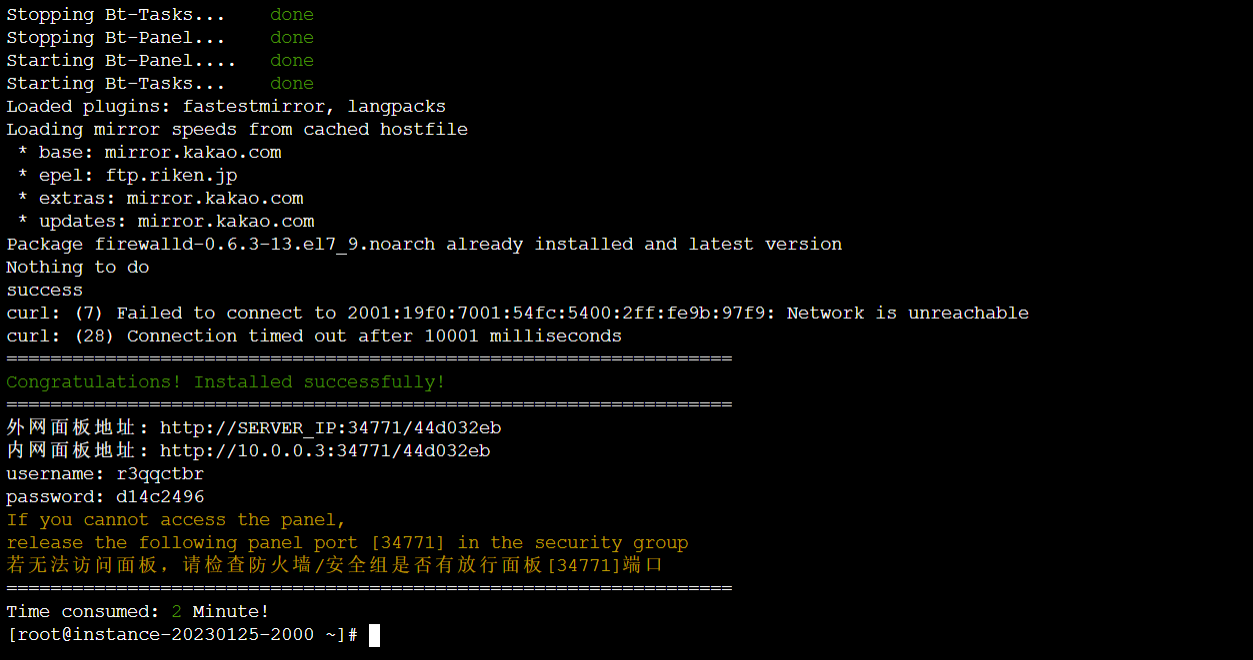Click the firewalld package already installed line

pos(424,244)
